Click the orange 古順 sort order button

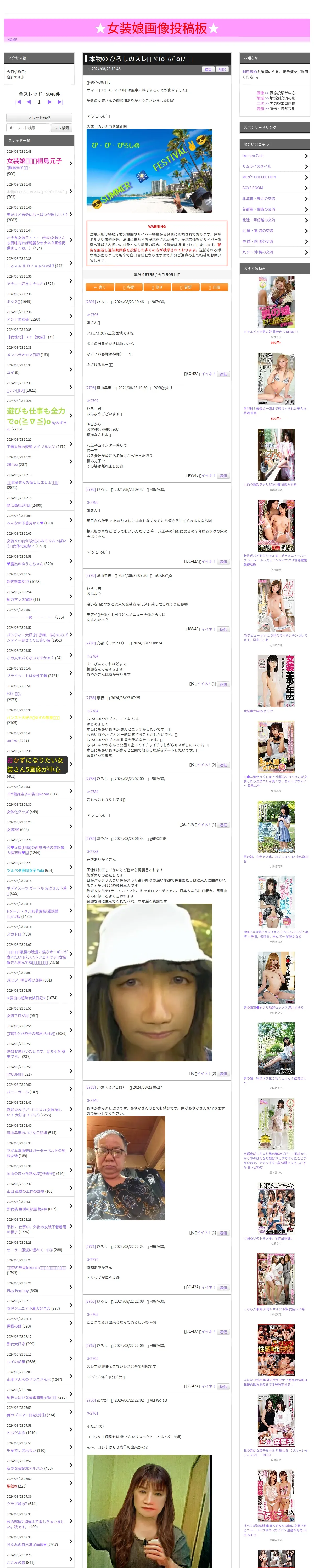point(215,287)
